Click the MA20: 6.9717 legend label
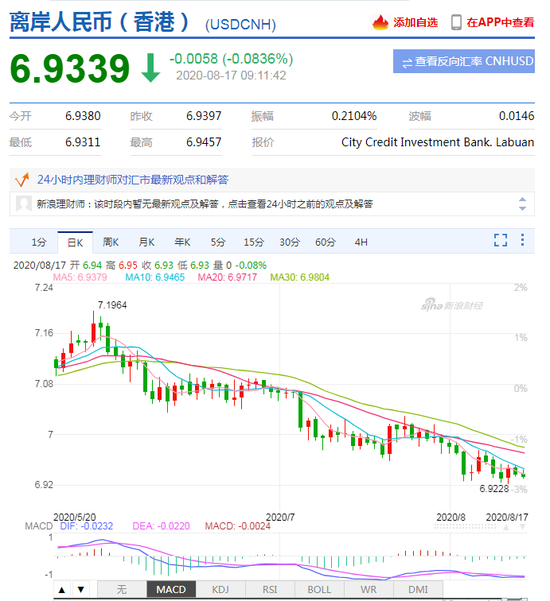The width and height of the screenshot is (550, 601). [x=227, y=277]
